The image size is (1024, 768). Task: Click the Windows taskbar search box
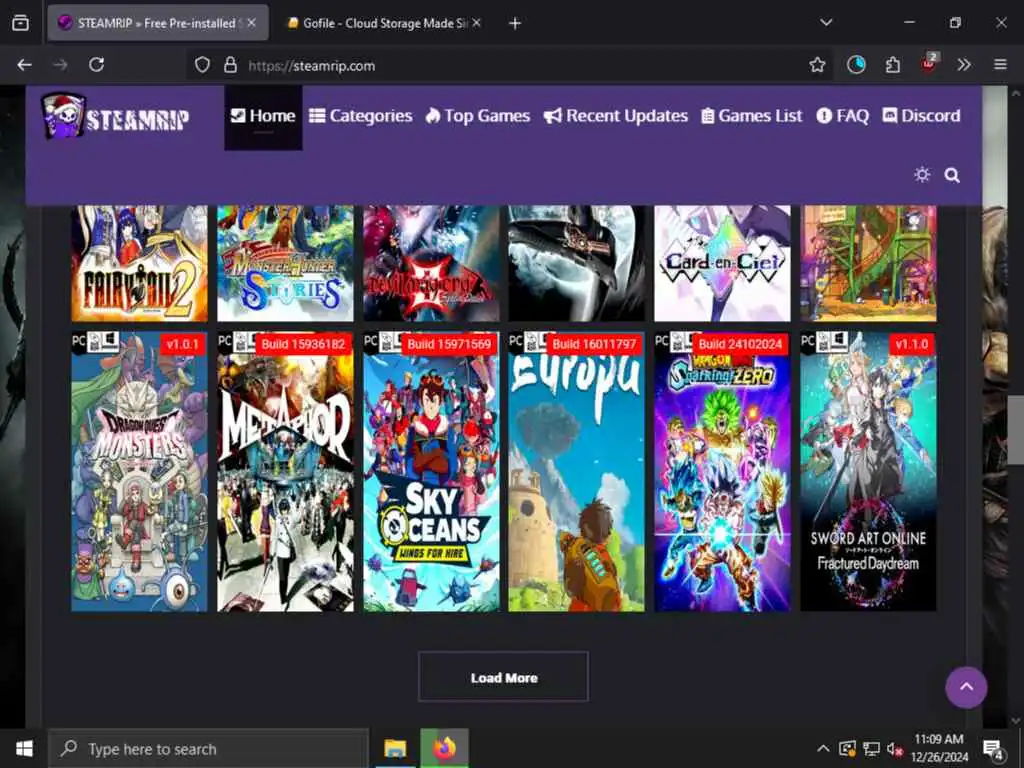pyautogui.click(x=209, y=748)
